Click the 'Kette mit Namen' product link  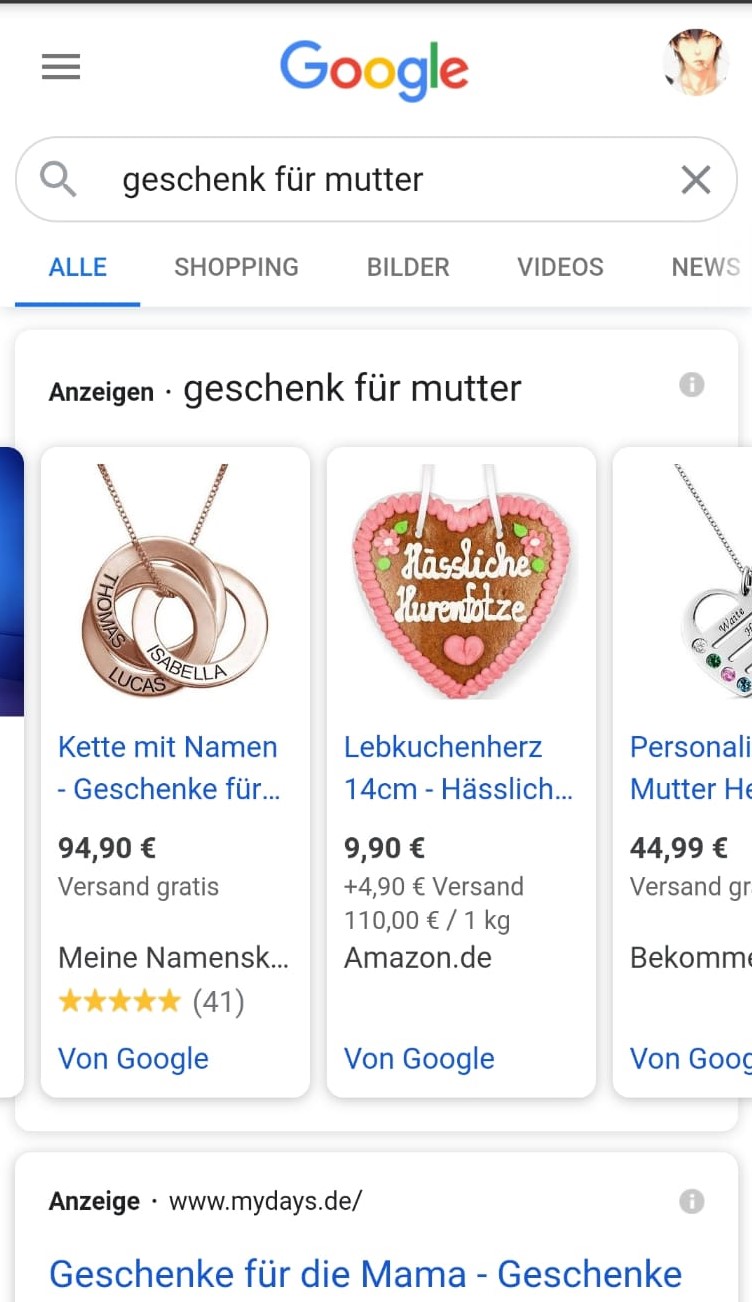pos(169,768)
